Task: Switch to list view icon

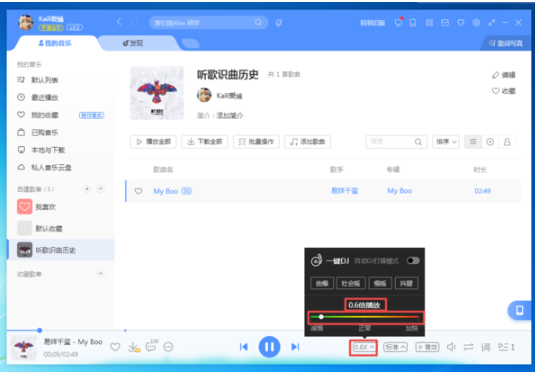Action: (473, 142)
